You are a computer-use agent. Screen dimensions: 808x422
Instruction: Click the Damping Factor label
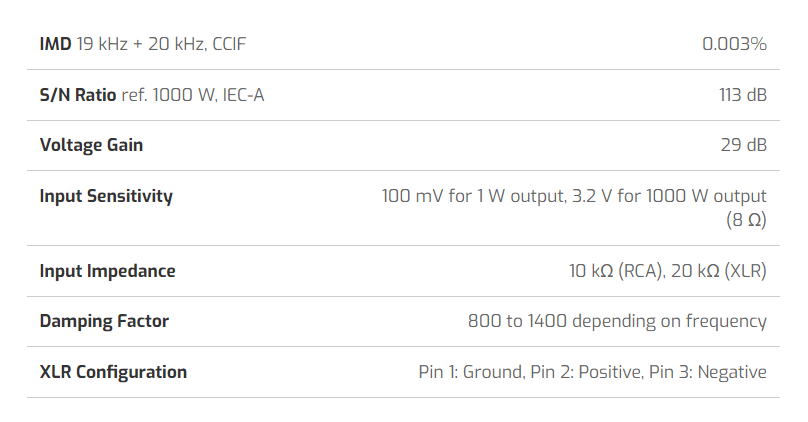click(x=104, y=321)
